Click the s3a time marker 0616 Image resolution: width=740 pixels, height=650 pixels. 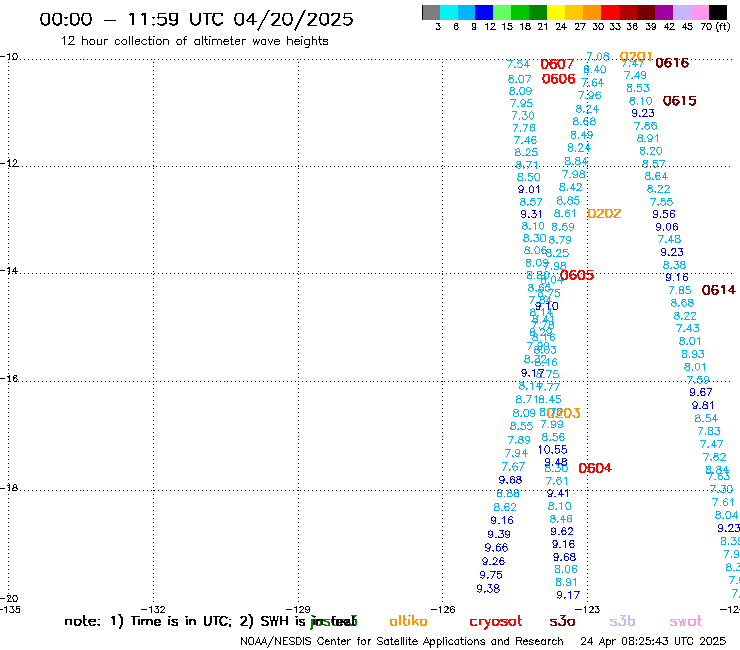pyautogui.click(x=672, y=63)
